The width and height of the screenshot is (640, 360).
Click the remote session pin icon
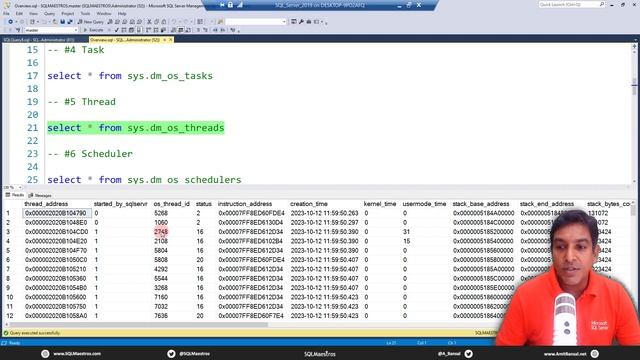(222, 5)
